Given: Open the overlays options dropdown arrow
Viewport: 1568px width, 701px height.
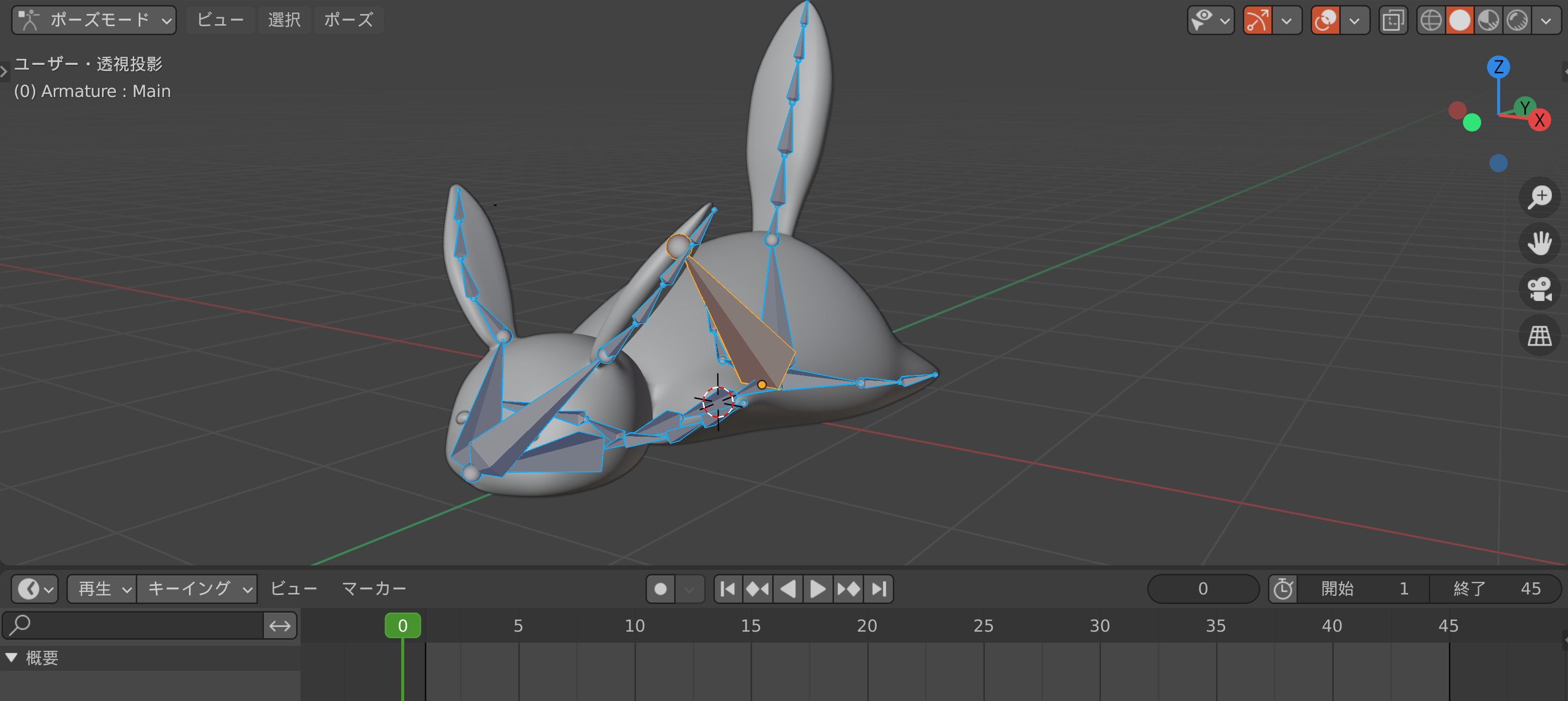Looking at the screenshot, I should point(1354,21).
